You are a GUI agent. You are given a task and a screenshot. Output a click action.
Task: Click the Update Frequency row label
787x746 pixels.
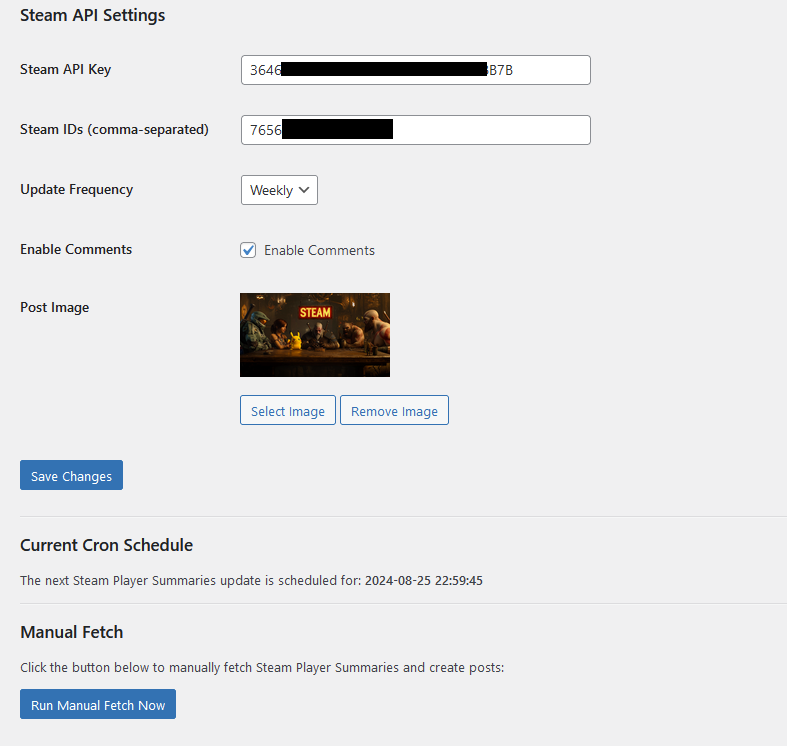pyautogui.click(x=76, y=189)
